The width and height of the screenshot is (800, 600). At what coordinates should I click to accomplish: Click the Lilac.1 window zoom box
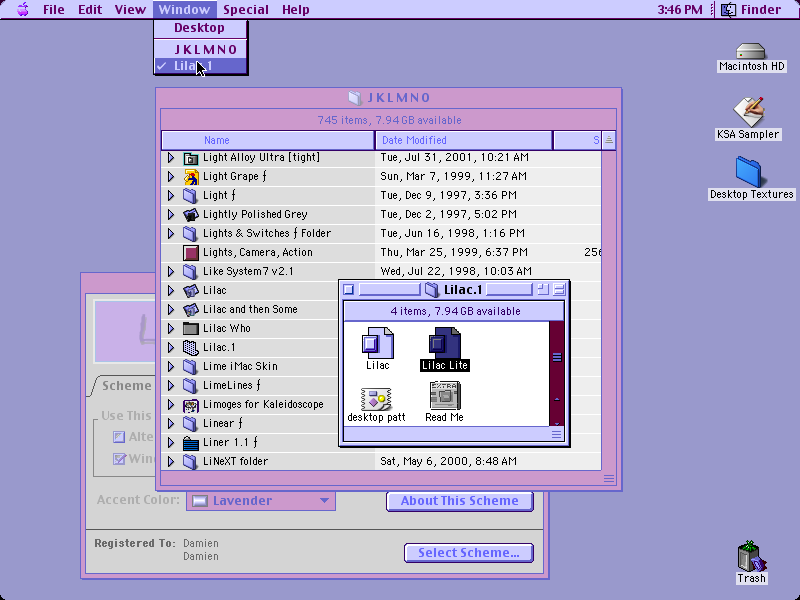[543, 290]
